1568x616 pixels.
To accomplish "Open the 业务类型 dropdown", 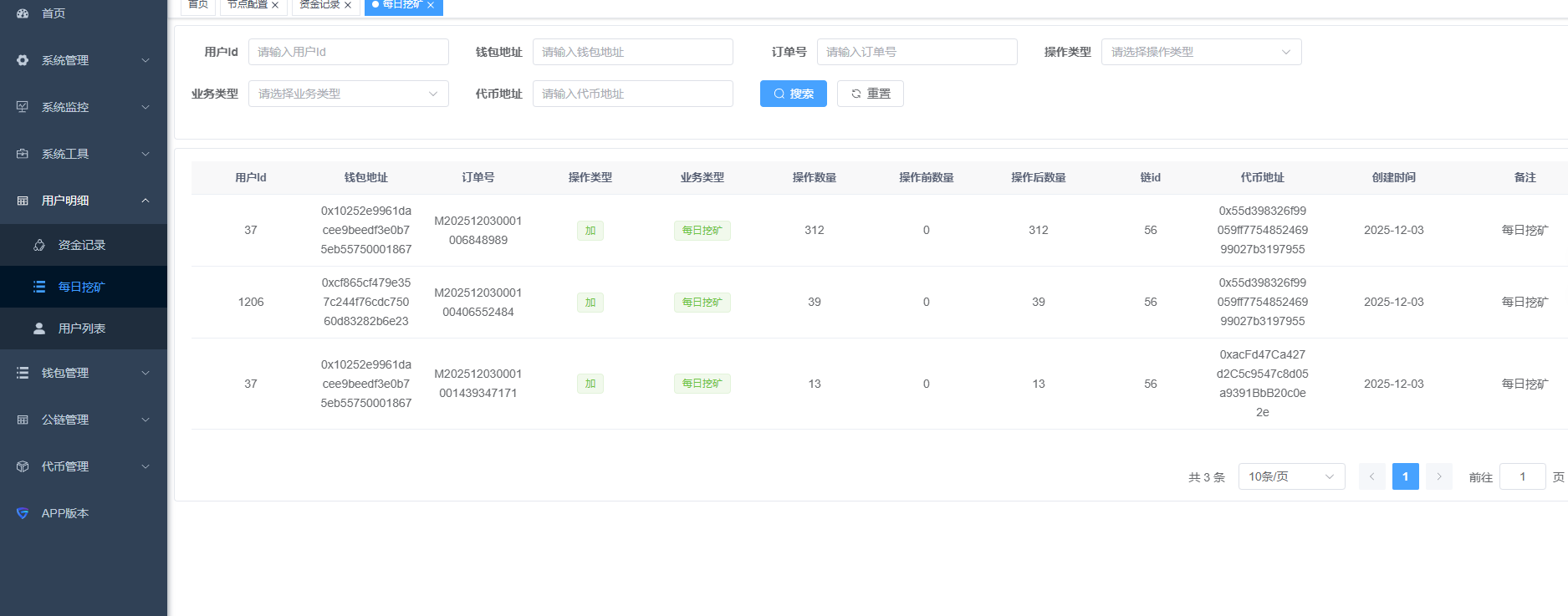I will click(348, 94).
